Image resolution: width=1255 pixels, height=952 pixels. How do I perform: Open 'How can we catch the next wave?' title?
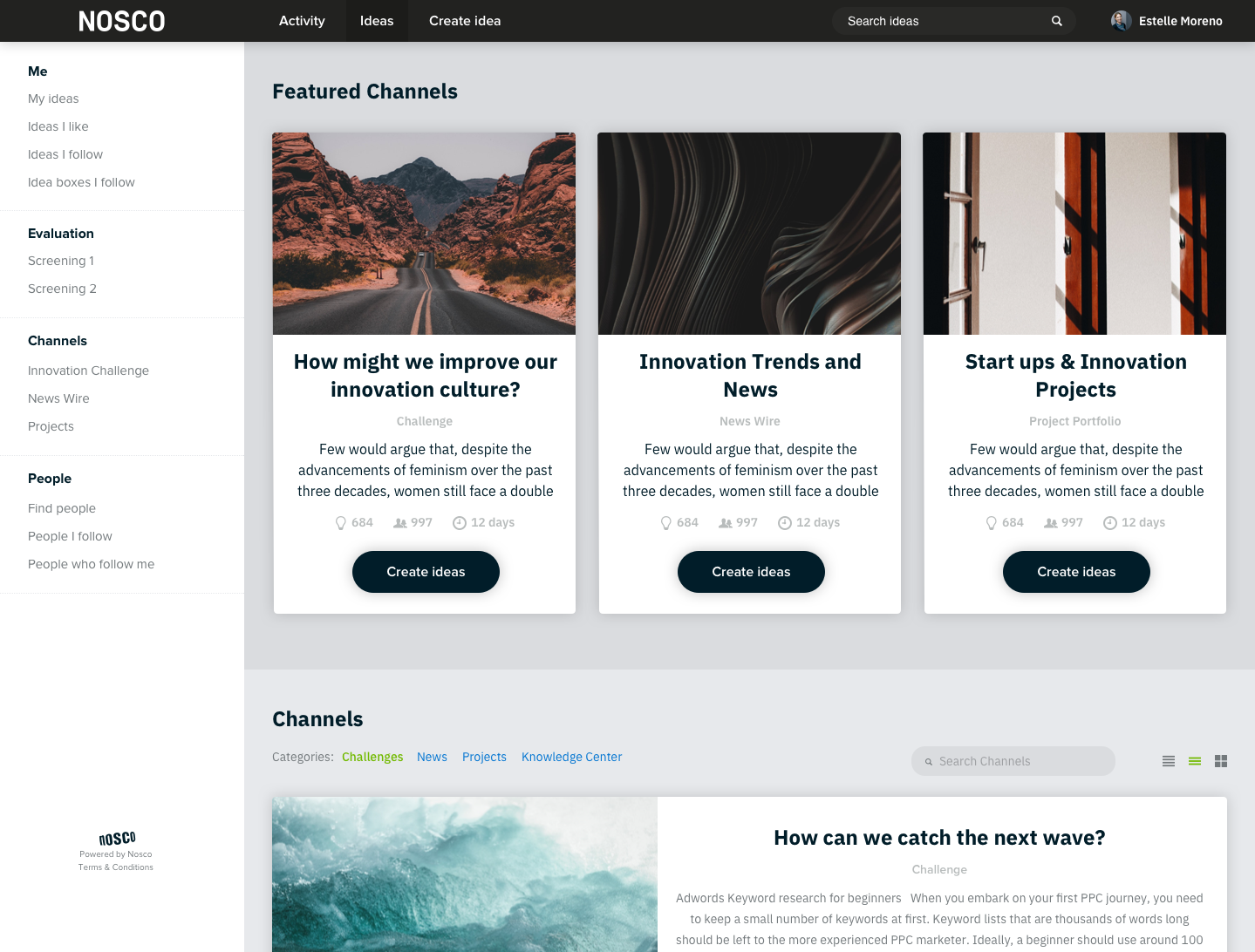click(939, 838)
